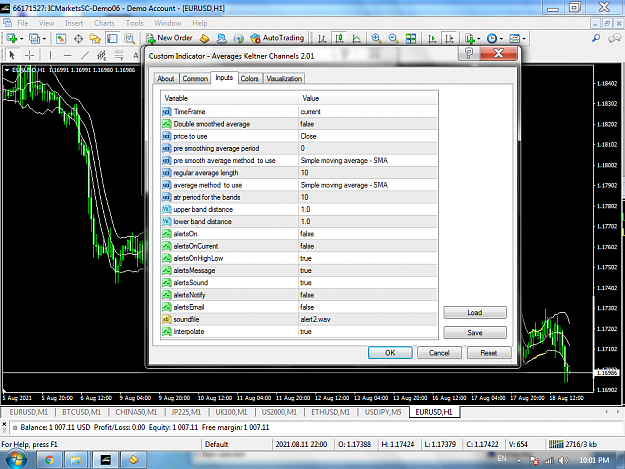Open the Charts menu
The width and height of the screenshot is (625, 469).
pyautogui.click(x=104, y=23)
